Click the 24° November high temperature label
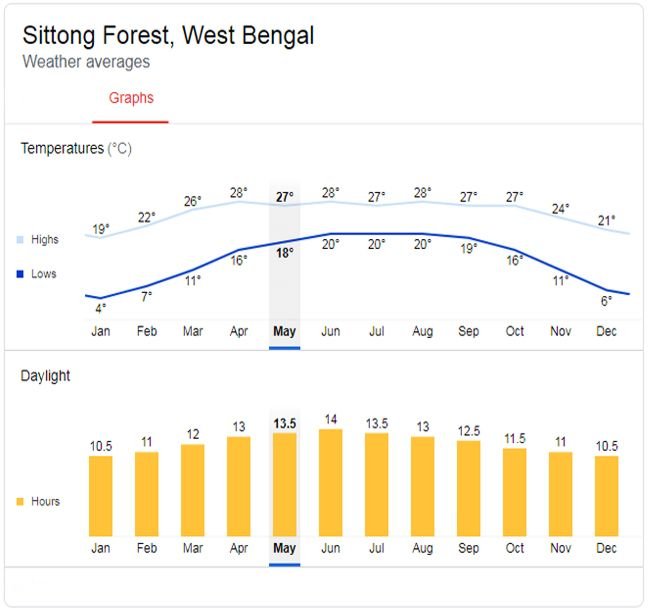The height and width of the screenshot is (612, 648). coord(560,209)
